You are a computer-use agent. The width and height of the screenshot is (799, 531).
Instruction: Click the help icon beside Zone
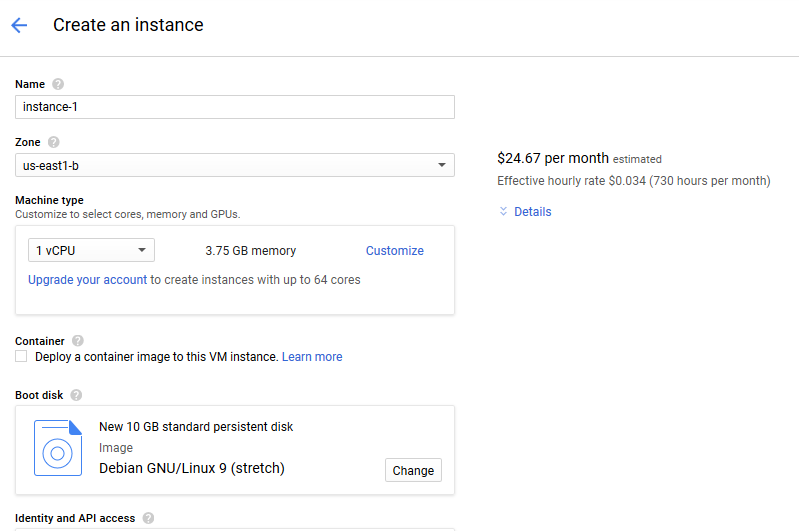click(54, 143)
